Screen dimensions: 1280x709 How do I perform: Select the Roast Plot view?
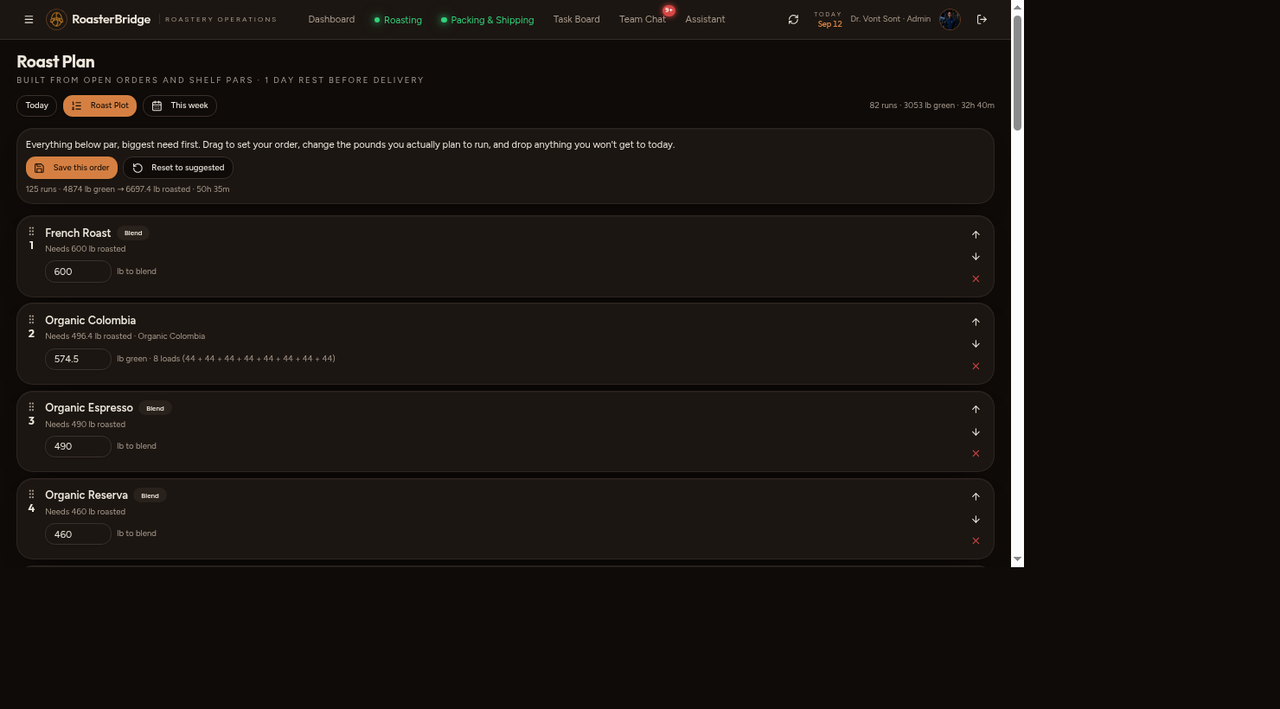click(100, 105)
